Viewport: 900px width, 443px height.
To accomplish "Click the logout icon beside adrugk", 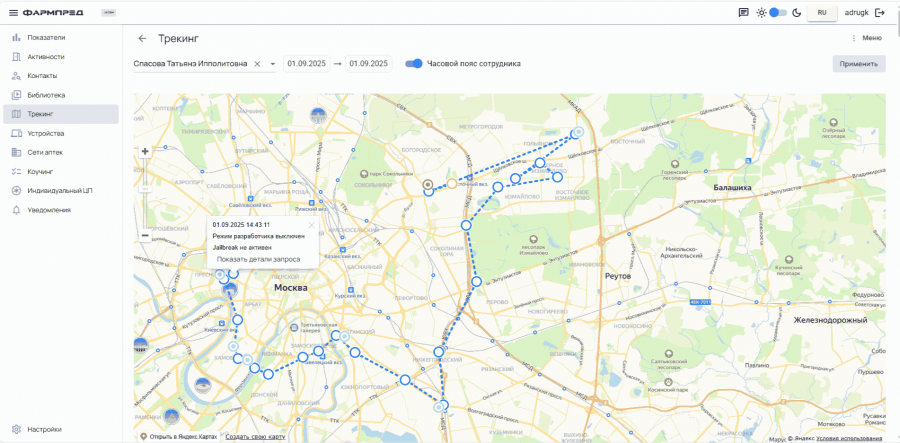I will point(879,13).
